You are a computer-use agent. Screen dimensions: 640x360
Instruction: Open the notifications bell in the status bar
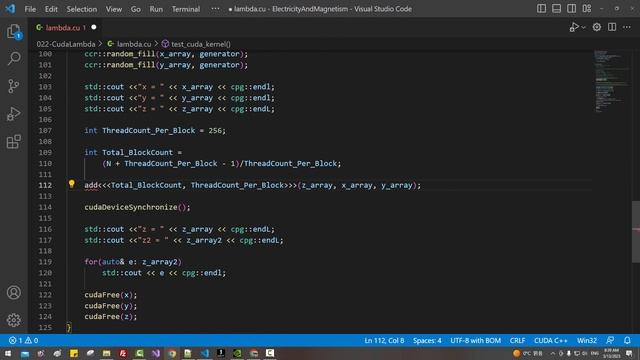(x=627, y=340)
